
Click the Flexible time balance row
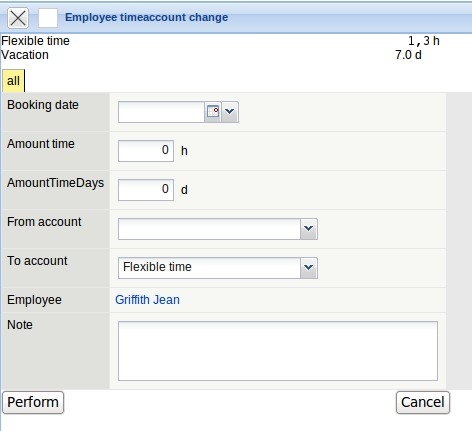pos(220,41)
